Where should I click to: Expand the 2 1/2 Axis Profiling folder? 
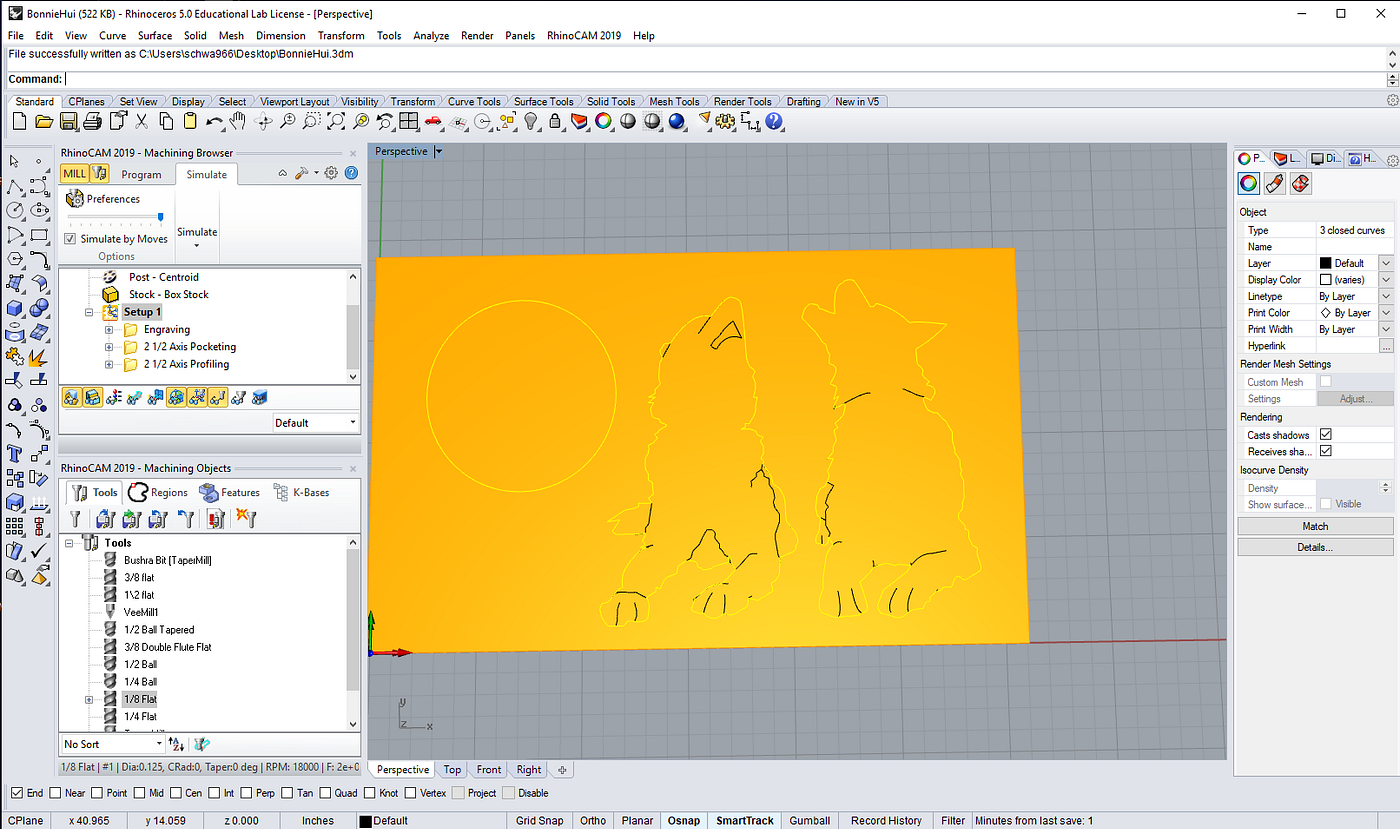coord(109,364)
